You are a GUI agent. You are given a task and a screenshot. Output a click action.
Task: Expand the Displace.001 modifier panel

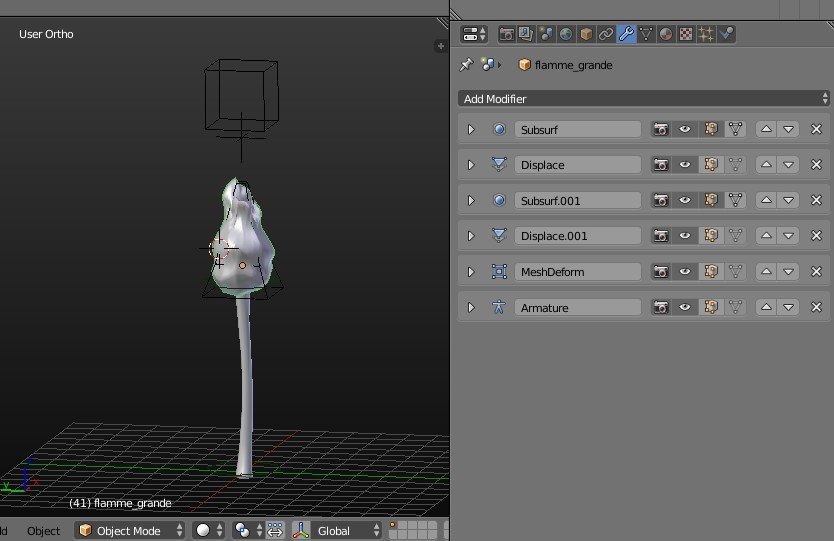pyautogui.click(x=471, y=236)
